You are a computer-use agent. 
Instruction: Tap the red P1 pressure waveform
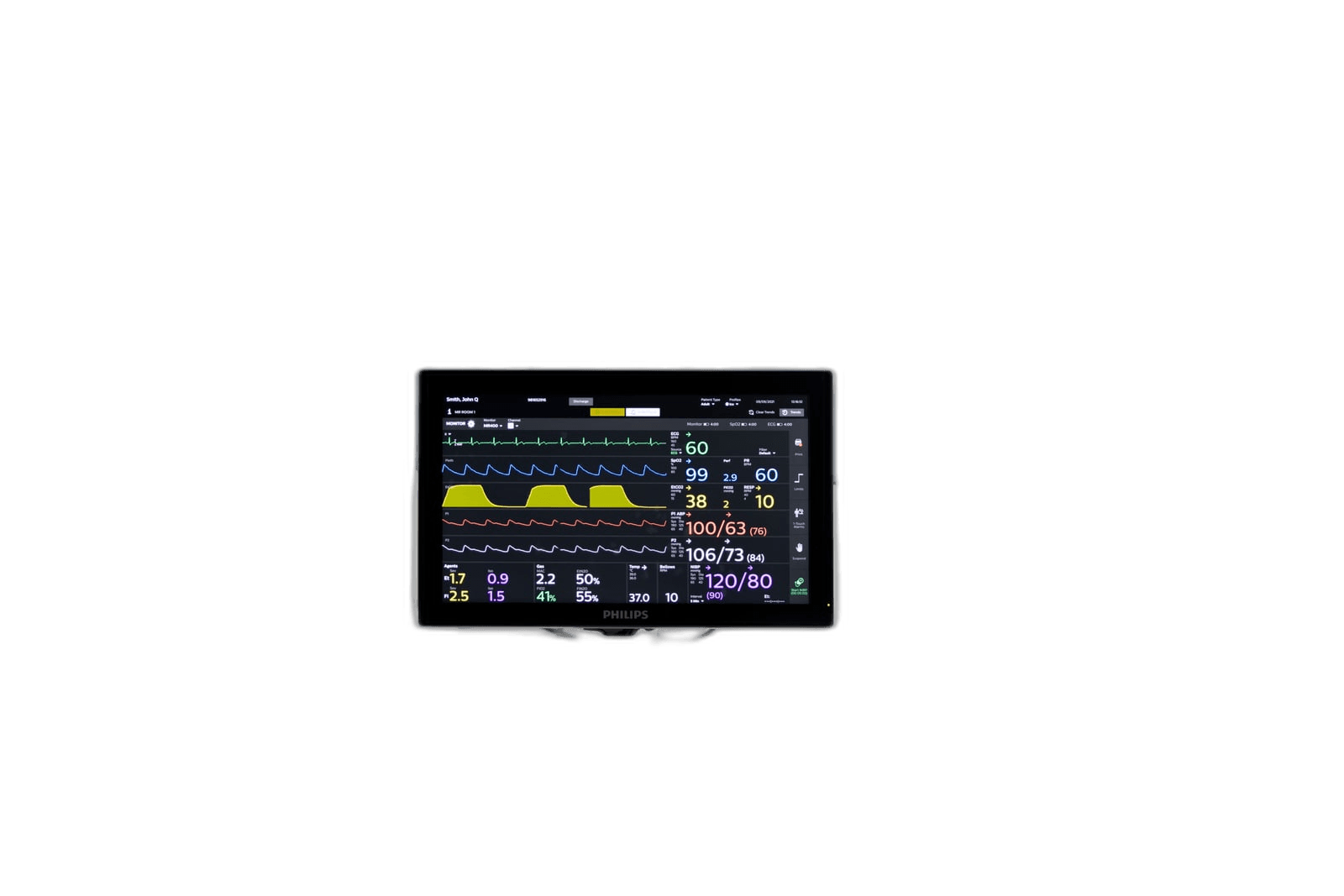[x=555, y=522]
